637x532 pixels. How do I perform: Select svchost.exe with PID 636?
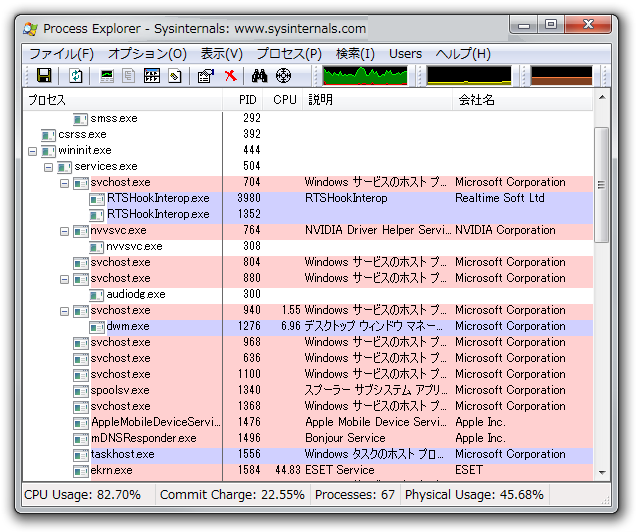click(308, 359)
